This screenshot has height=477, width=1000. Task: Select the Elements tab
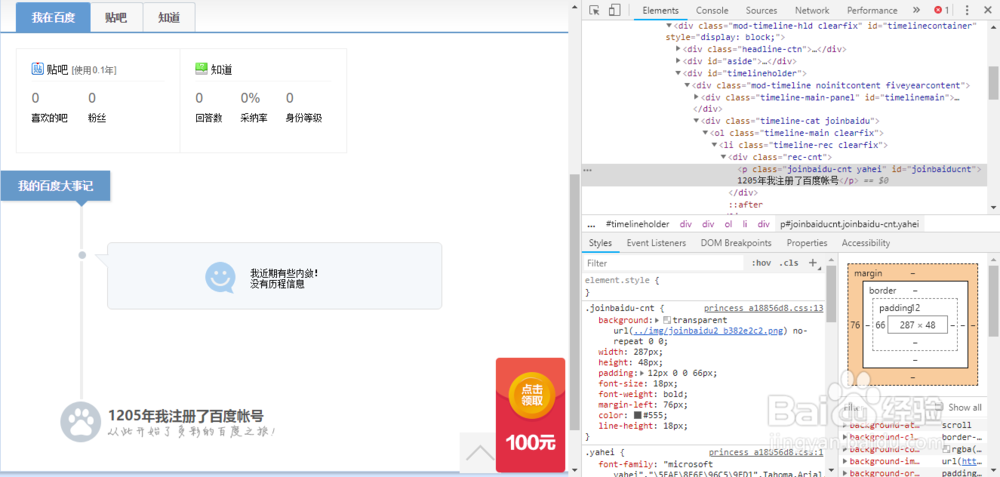click(660, 10)
